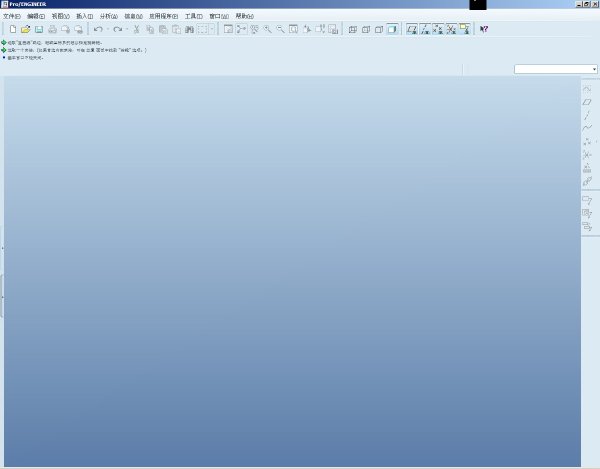Click the Print toolbar icon
The height and width of the screenshot is (469, 600).
52,29
